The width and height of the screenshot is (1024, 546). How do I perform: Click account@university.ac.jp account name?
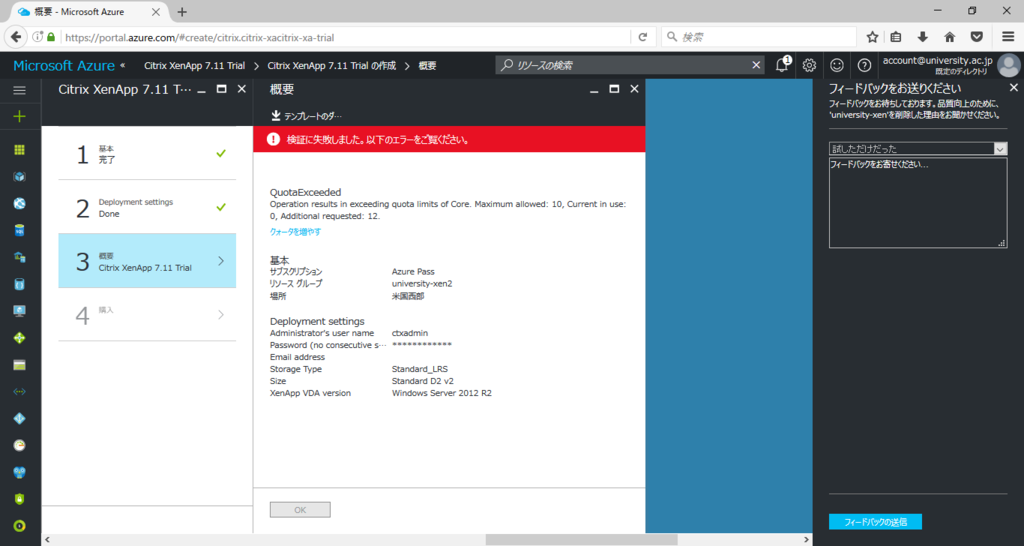click(937, 60)
